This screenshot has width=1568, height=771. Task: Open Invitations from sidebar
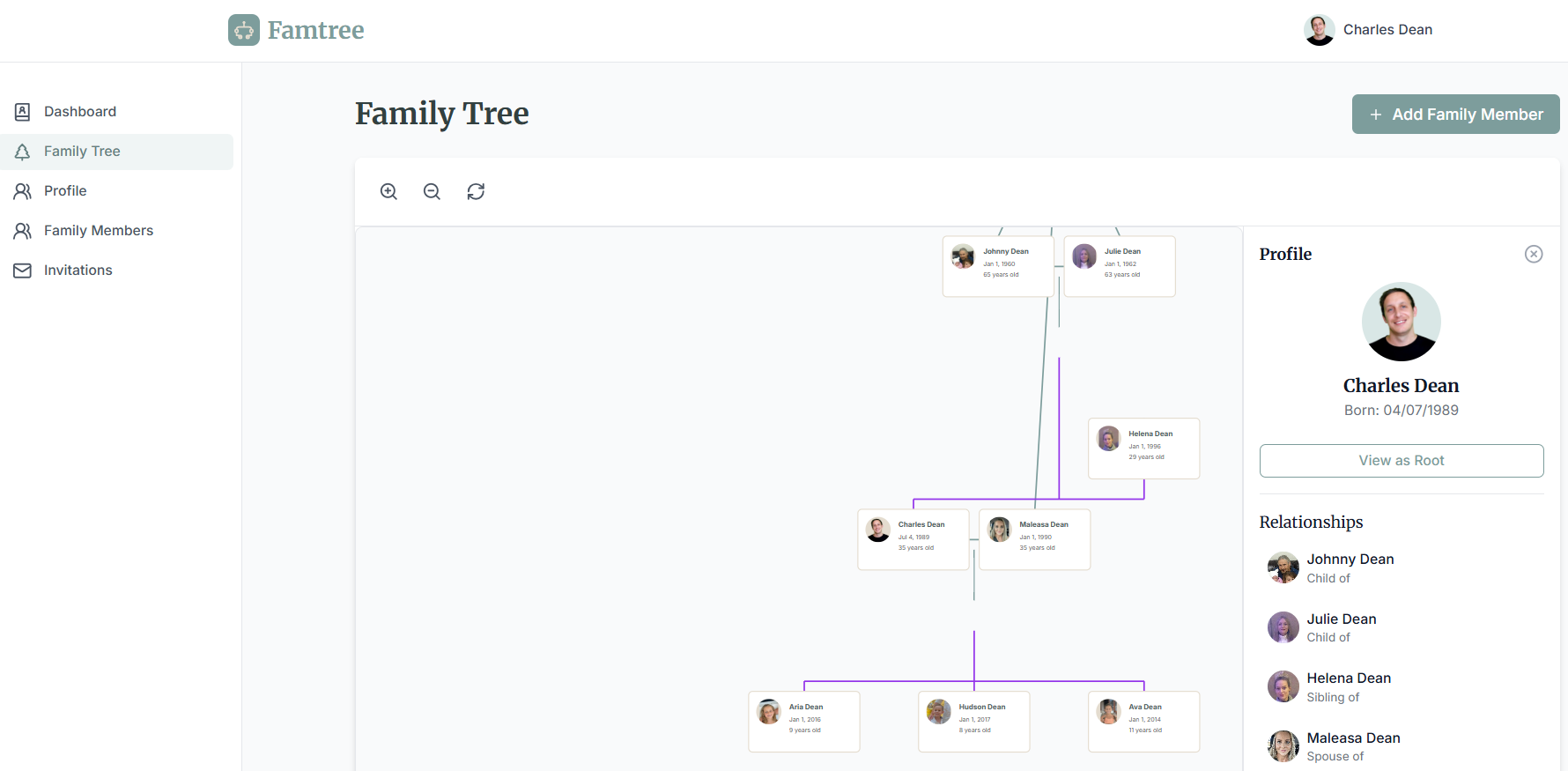click(x=78, y=271)
